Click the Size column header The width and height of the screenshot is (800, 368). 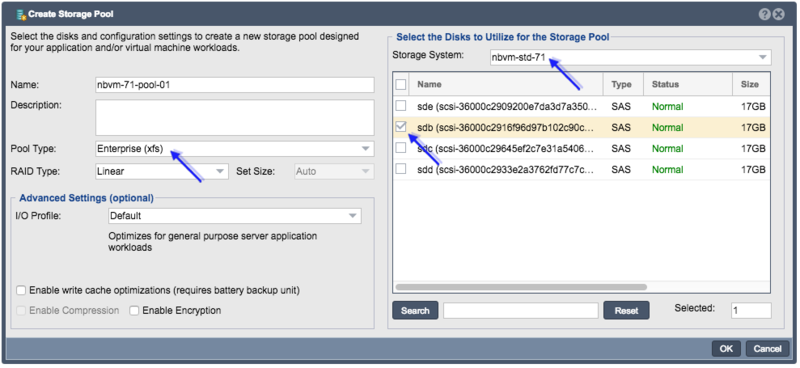[752, 84]
